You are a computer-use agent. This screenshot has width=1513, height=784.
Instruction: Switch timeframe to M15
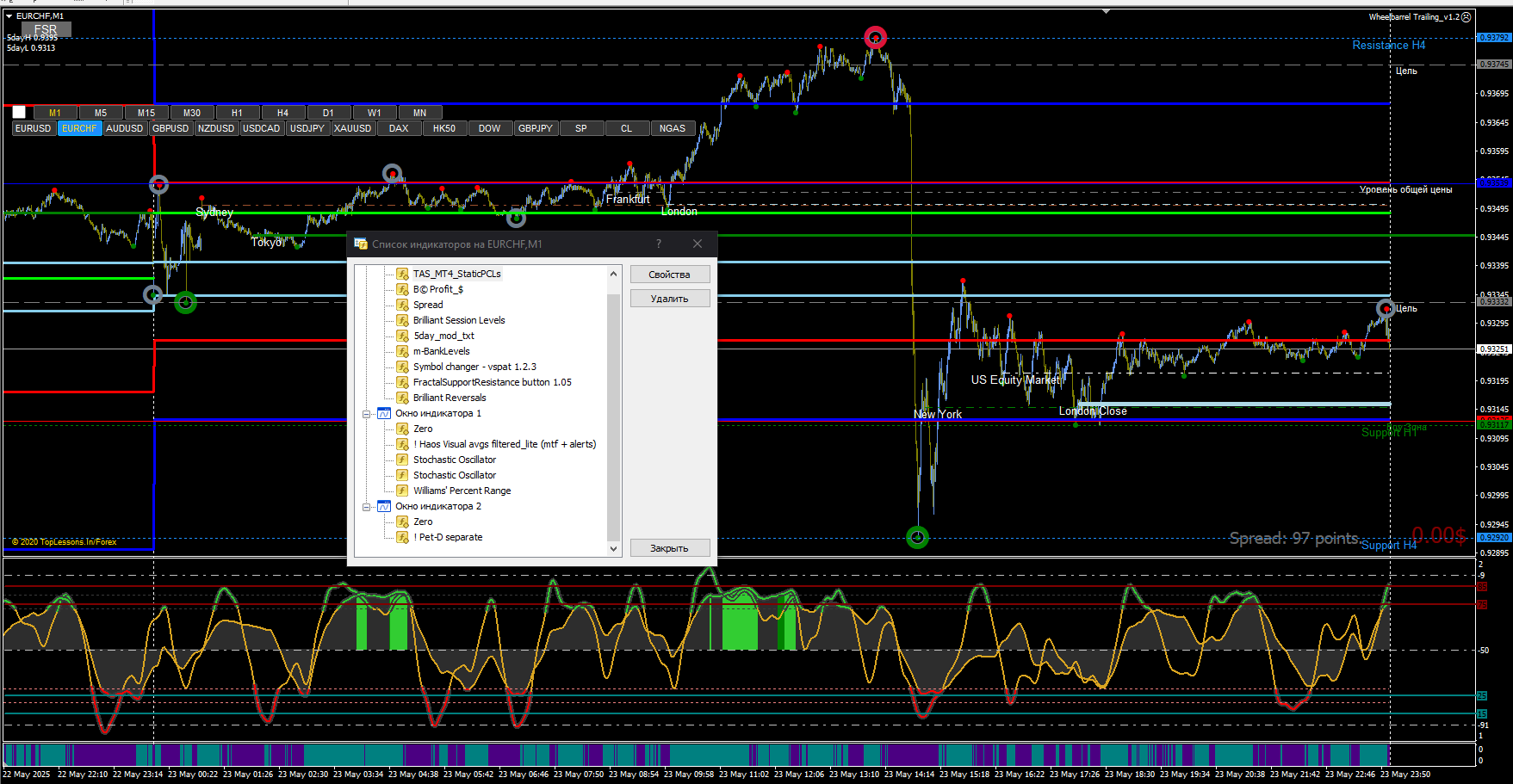146,113
